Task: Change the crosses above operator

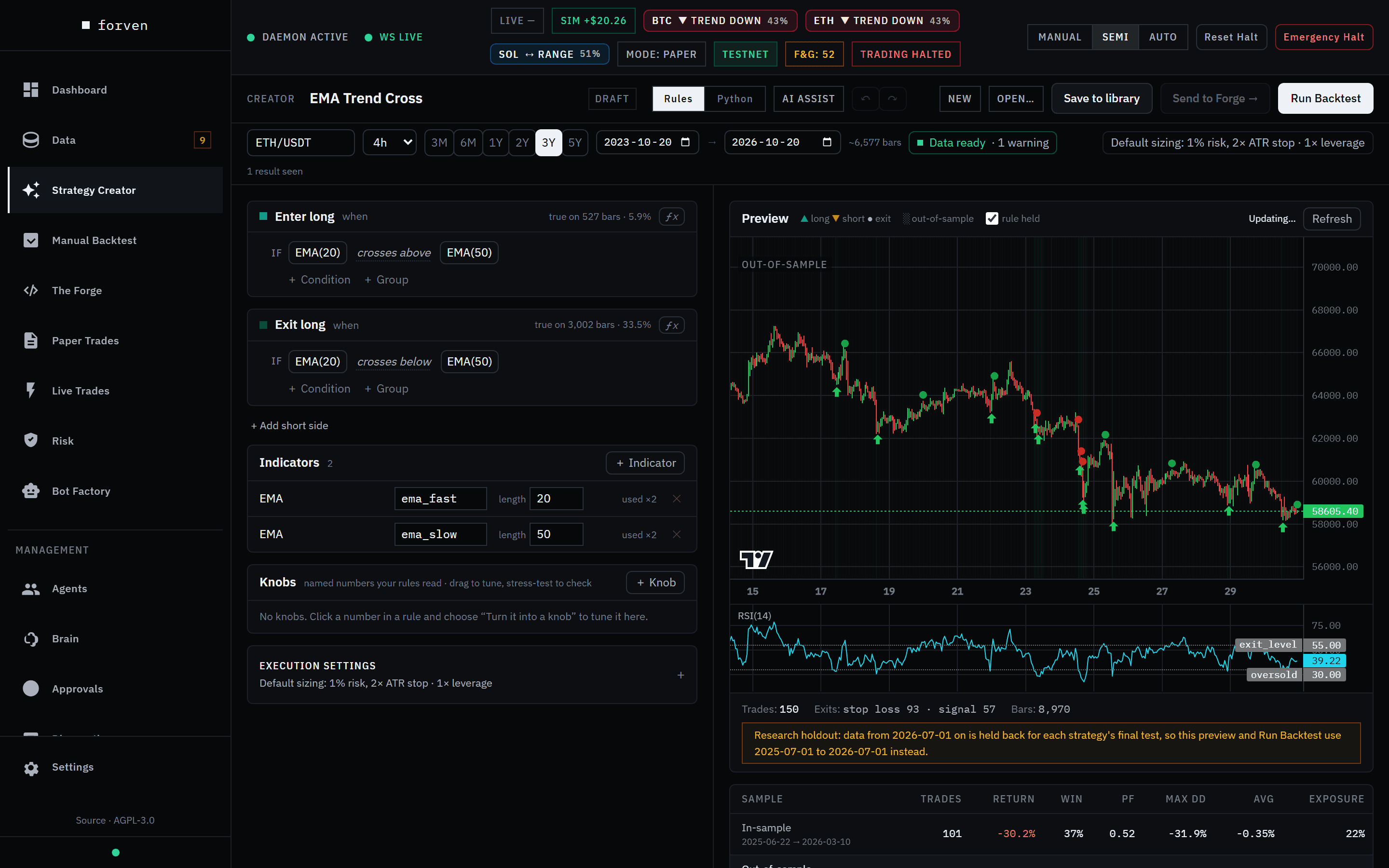Action: [x=394, y=253]
